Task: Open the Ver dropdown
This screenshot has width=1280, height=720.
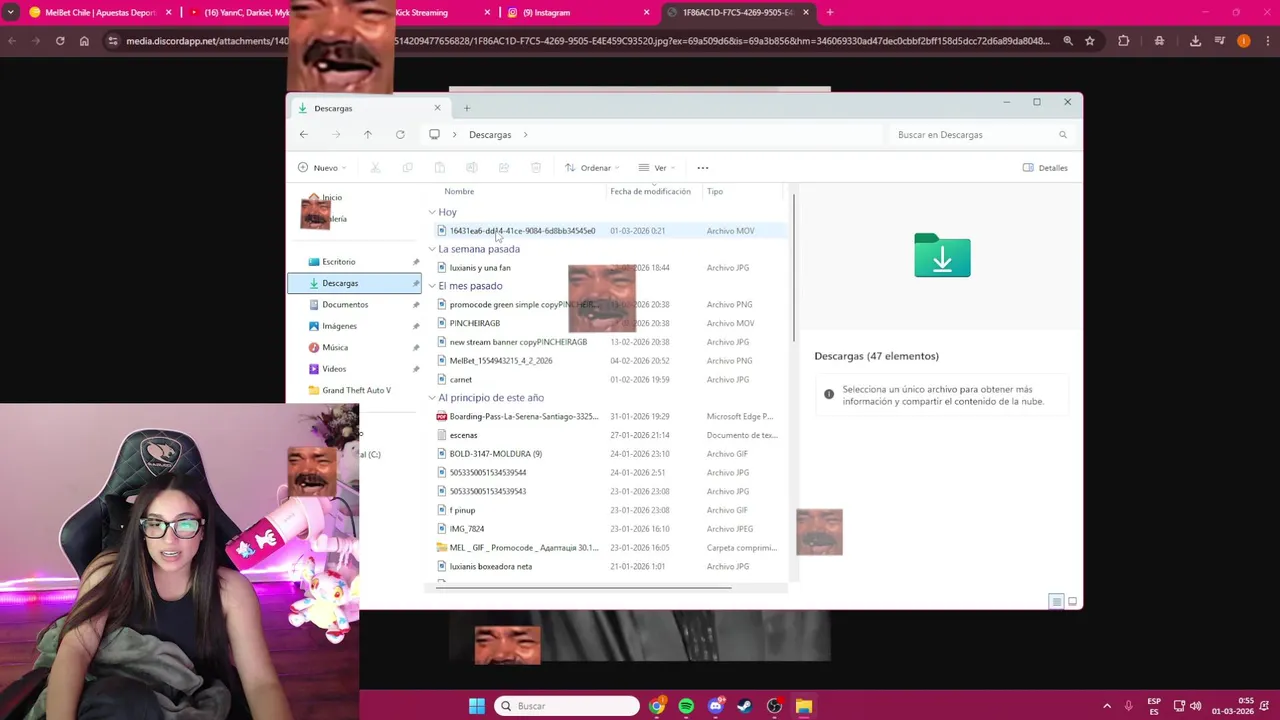Action: (x=657, y=168)
